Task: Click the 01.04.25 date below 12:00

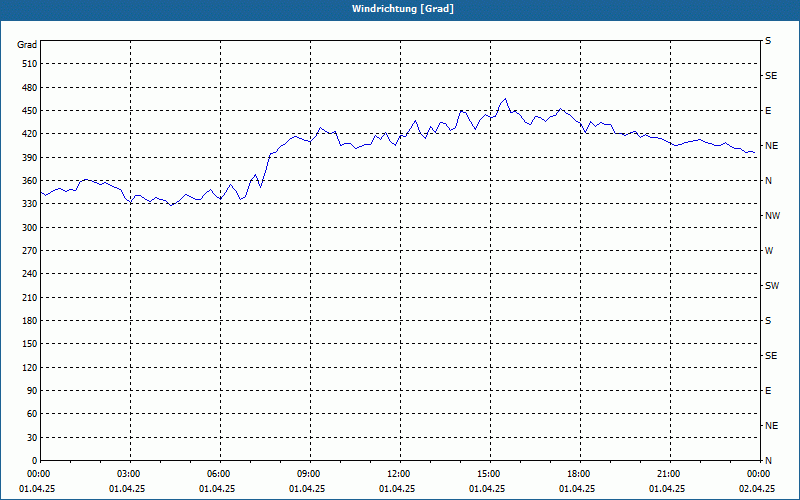Action: [397, 489]
